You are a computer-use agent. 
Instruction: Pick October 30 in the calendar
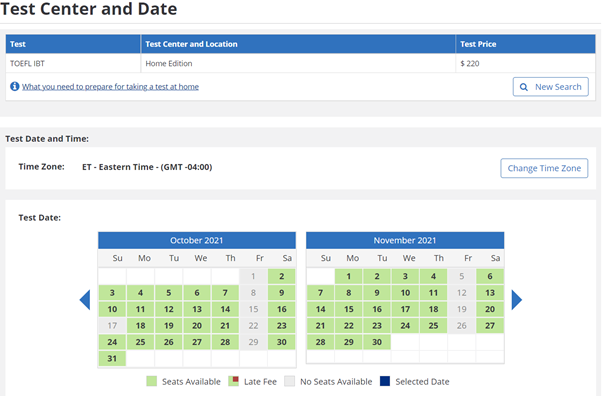(282, 342)
